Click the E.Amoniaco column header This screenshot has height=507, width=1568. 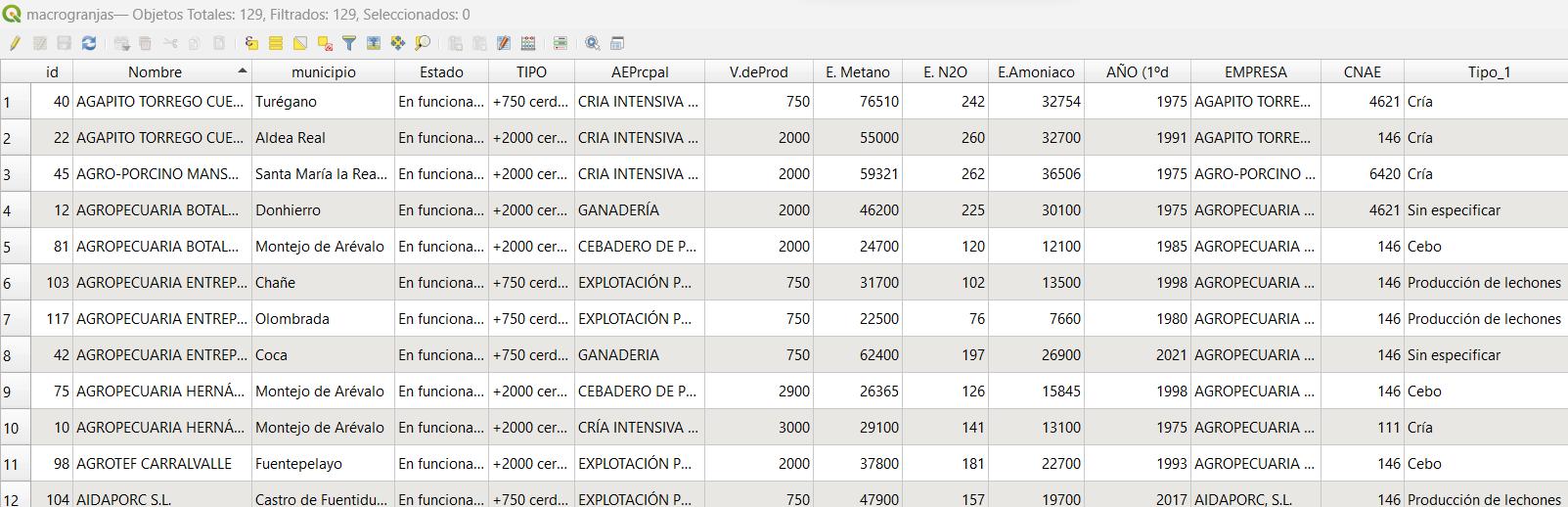(1036, 71)
